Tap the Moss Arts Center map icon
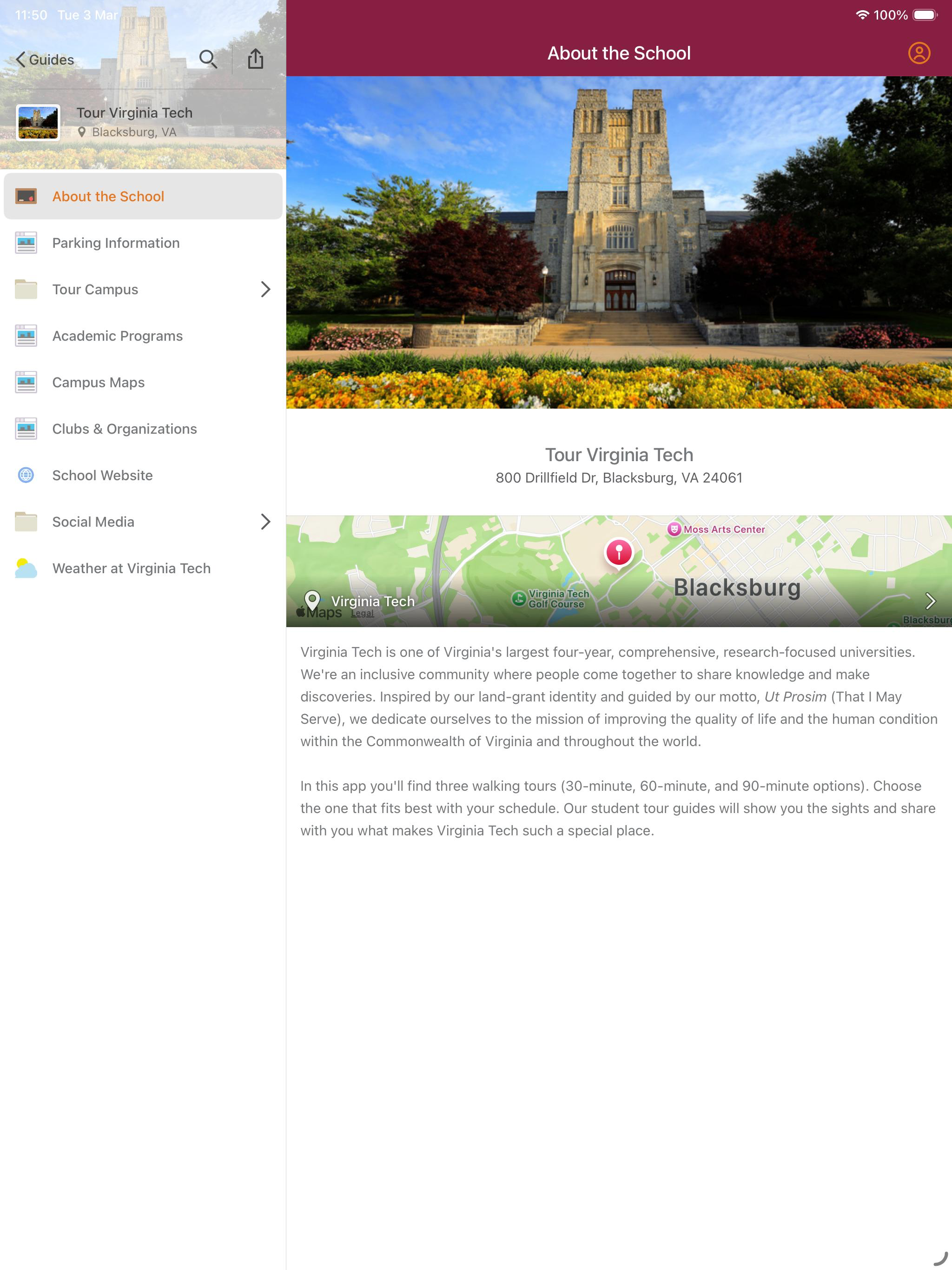 click(674, 529)
